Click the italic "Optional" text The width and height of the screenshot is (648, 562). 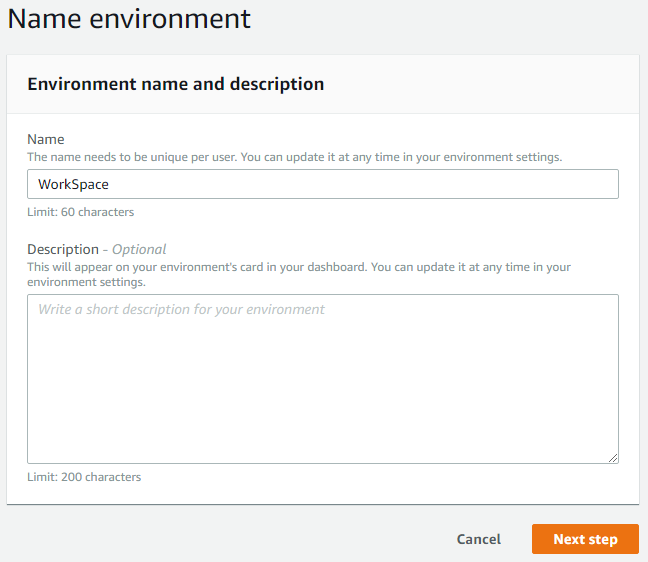point(139,249)
